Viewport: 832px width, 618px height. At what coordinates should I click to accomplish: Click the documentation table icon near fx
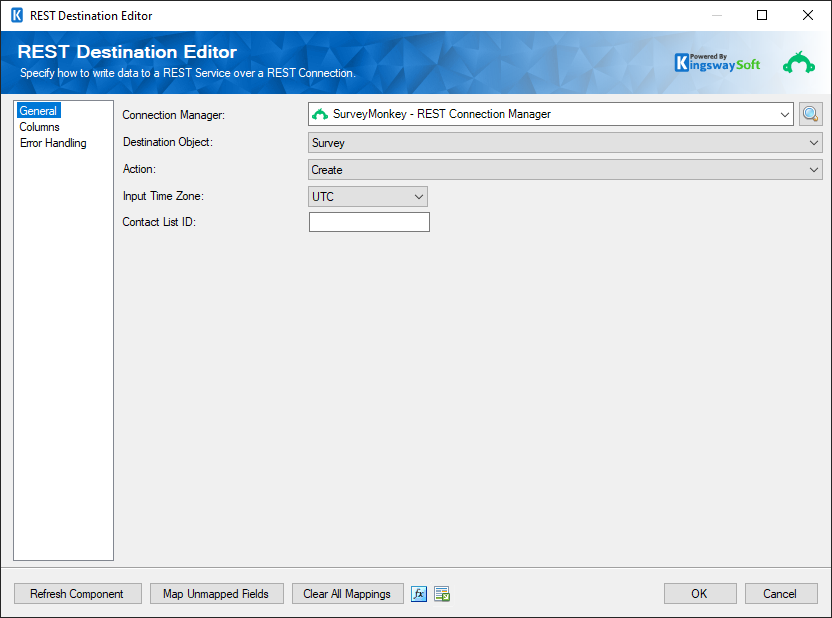[x=442, y=594]
